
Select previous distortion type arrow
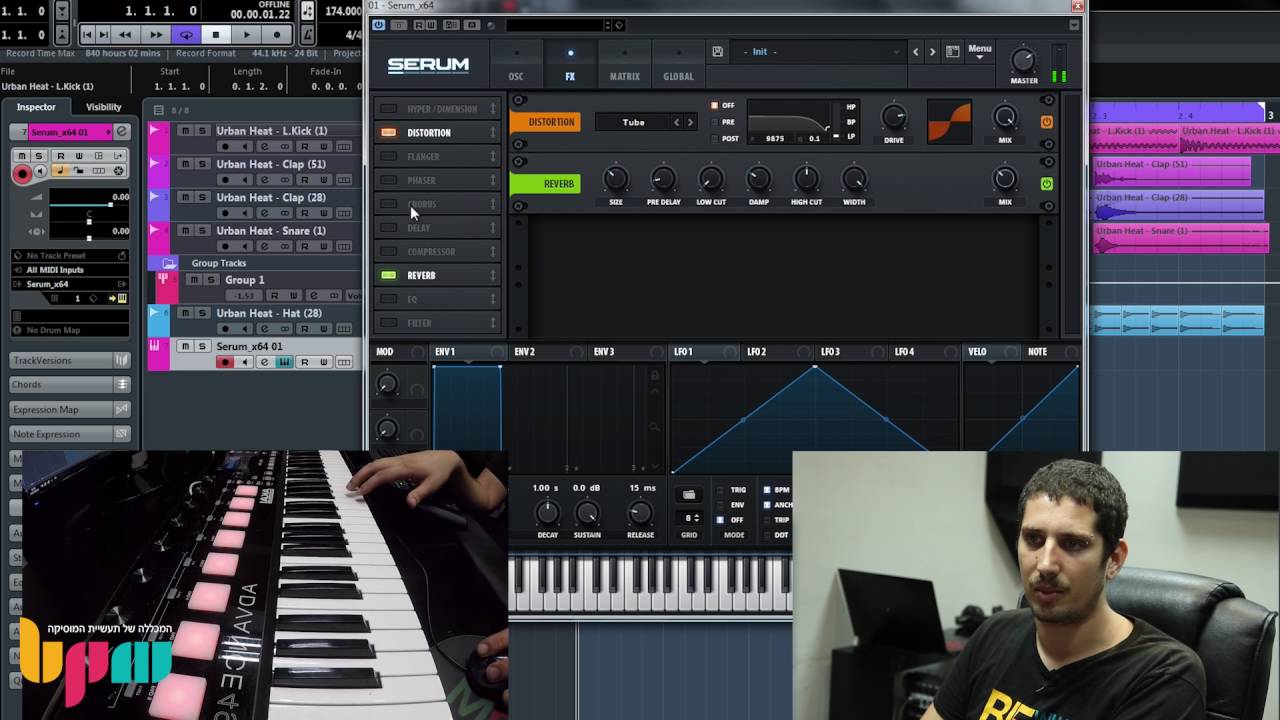pyautogui.click(x=676, y=122)
